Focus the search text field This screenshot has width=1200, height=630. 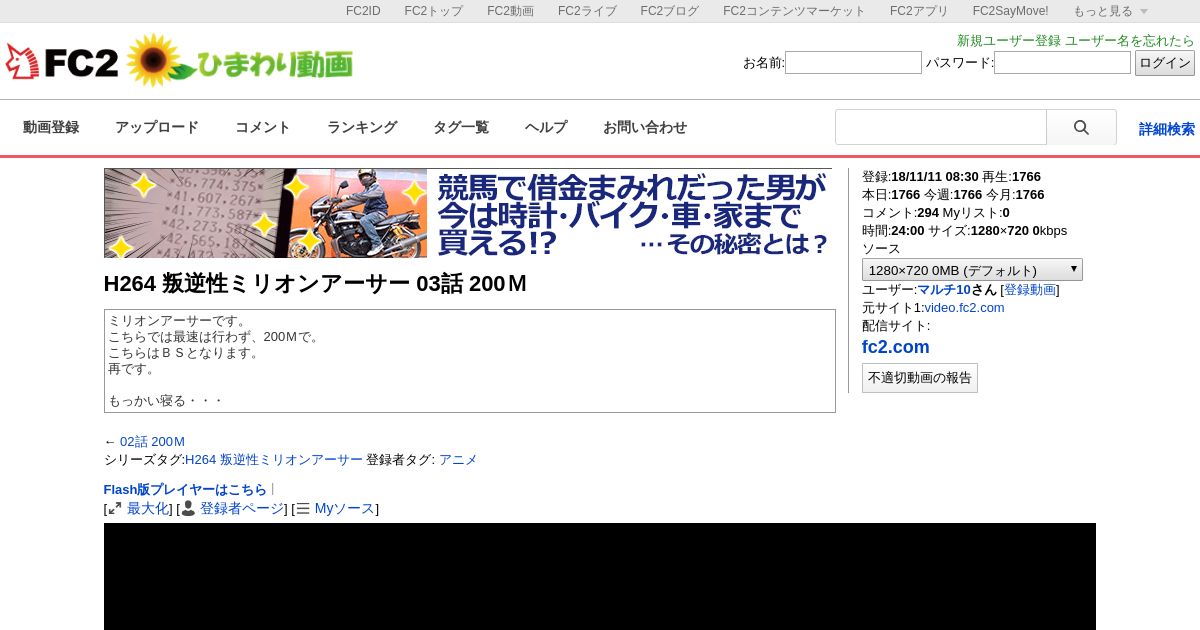[941, 128]
